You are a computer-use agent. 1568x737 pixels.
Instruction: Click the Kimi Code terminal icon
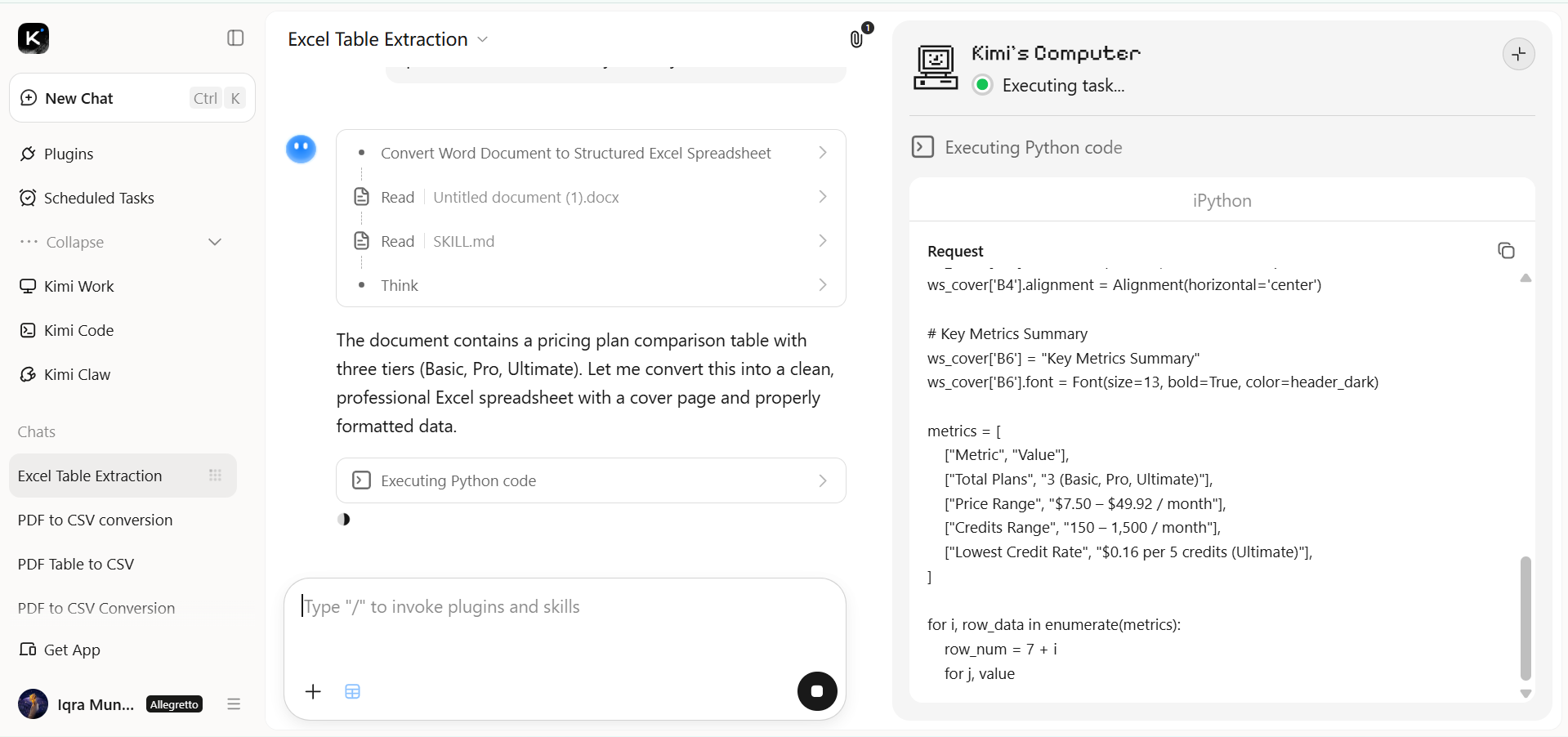tap(28, 330)
